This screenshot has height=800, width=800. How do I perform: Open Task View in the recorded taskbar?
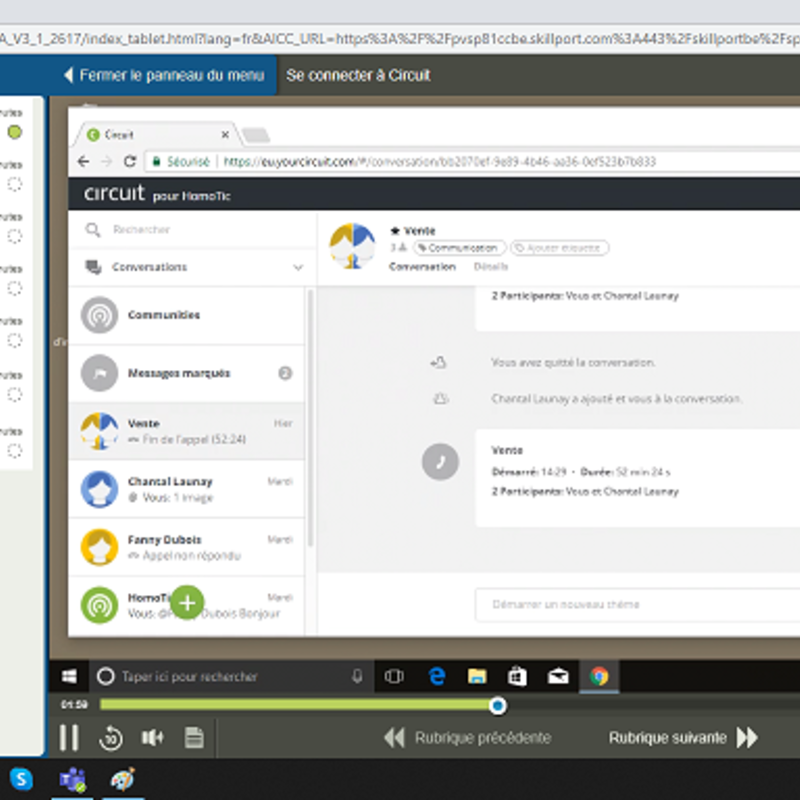(394, 677)
